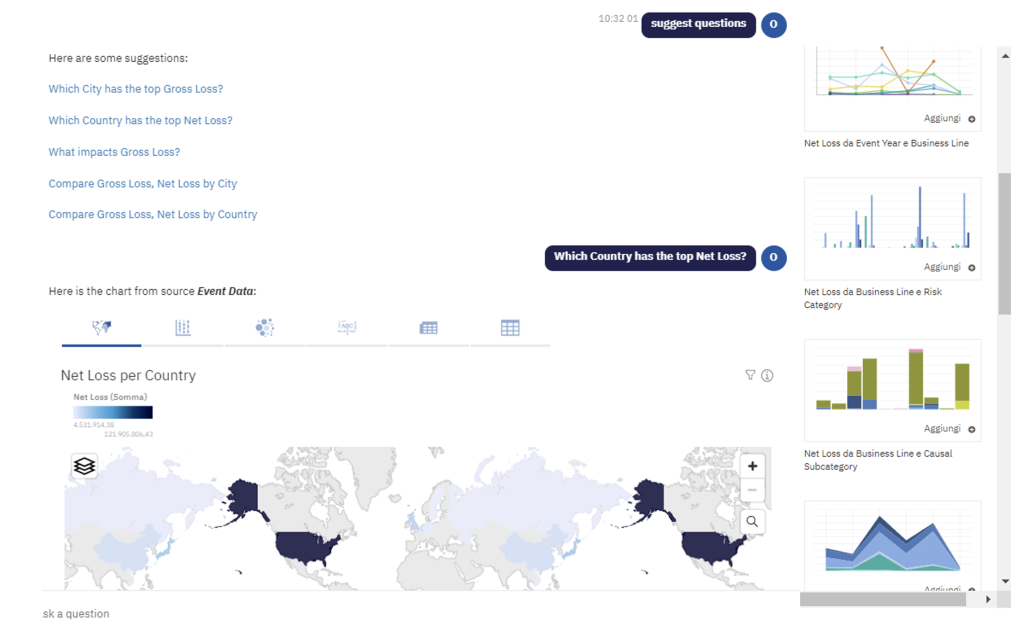Click 'What impacts Gross Loss?' suggestion
This screenshot has width=1024, height=626.
(114, 152)
